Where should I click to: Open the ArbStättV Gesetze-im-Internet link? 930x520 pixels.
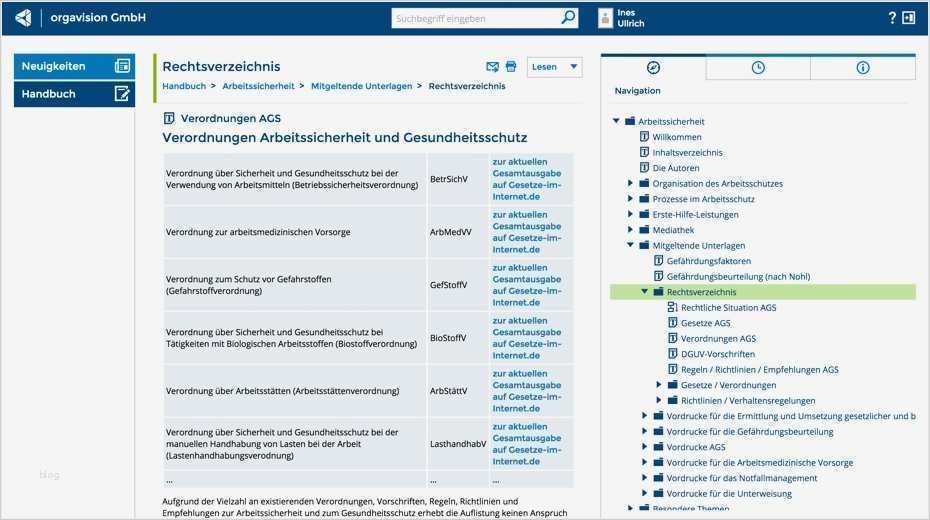[527, 391]
